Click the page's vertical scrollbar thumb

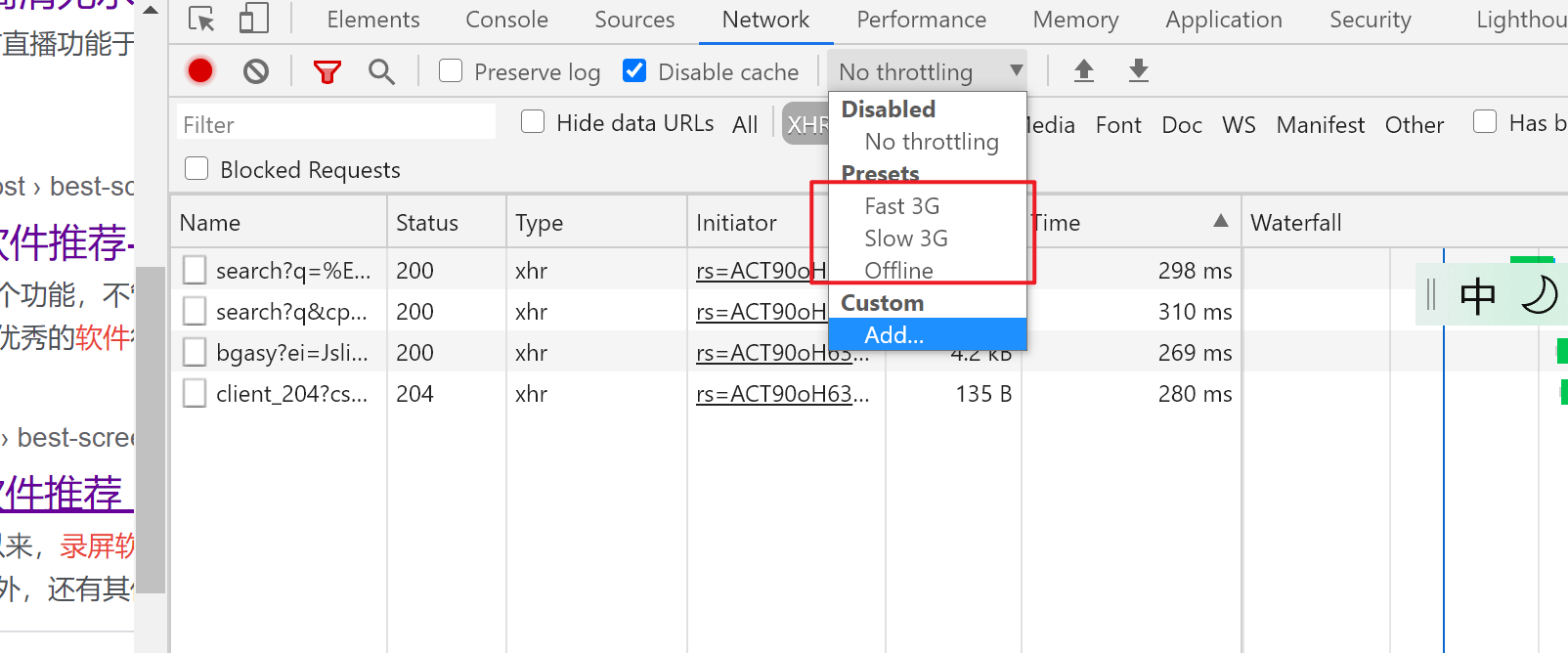[151, 430]
